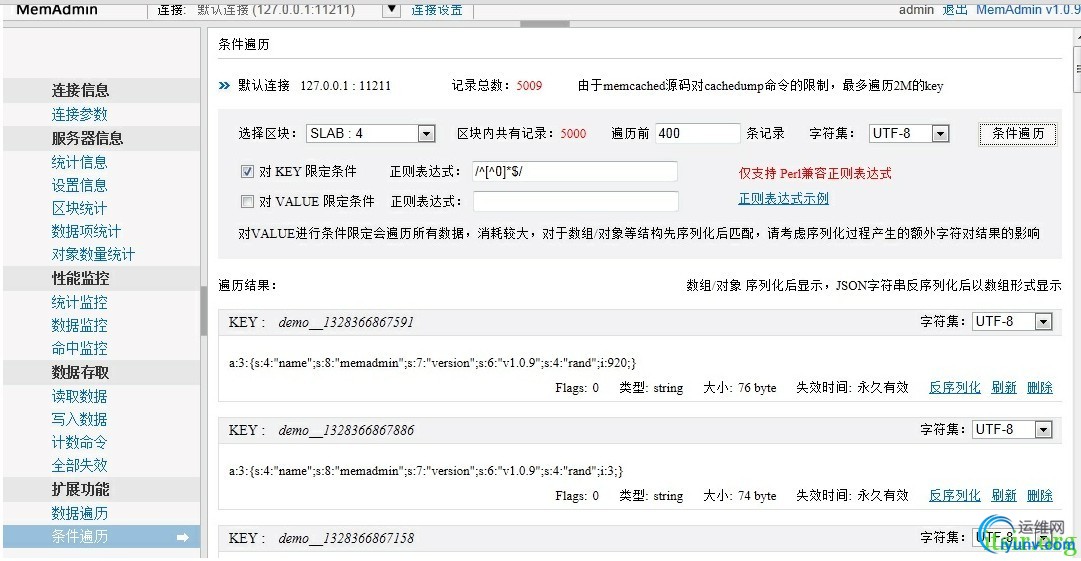Click the 条件遍历 button
The image size is (1081, 561).
1018,133
